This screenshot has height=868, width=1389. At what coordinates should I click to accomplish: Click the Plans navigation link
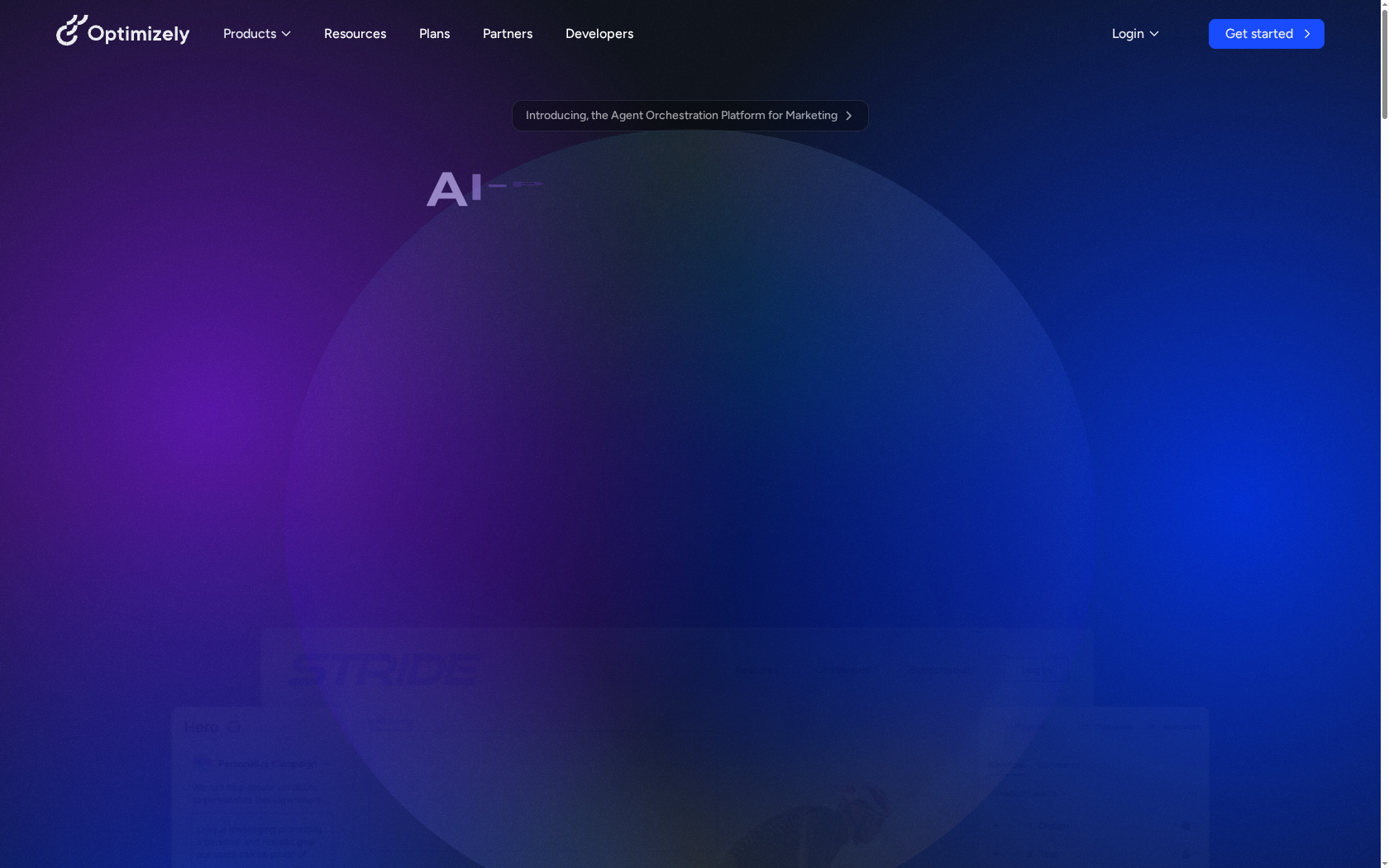(x=434, y=34)
